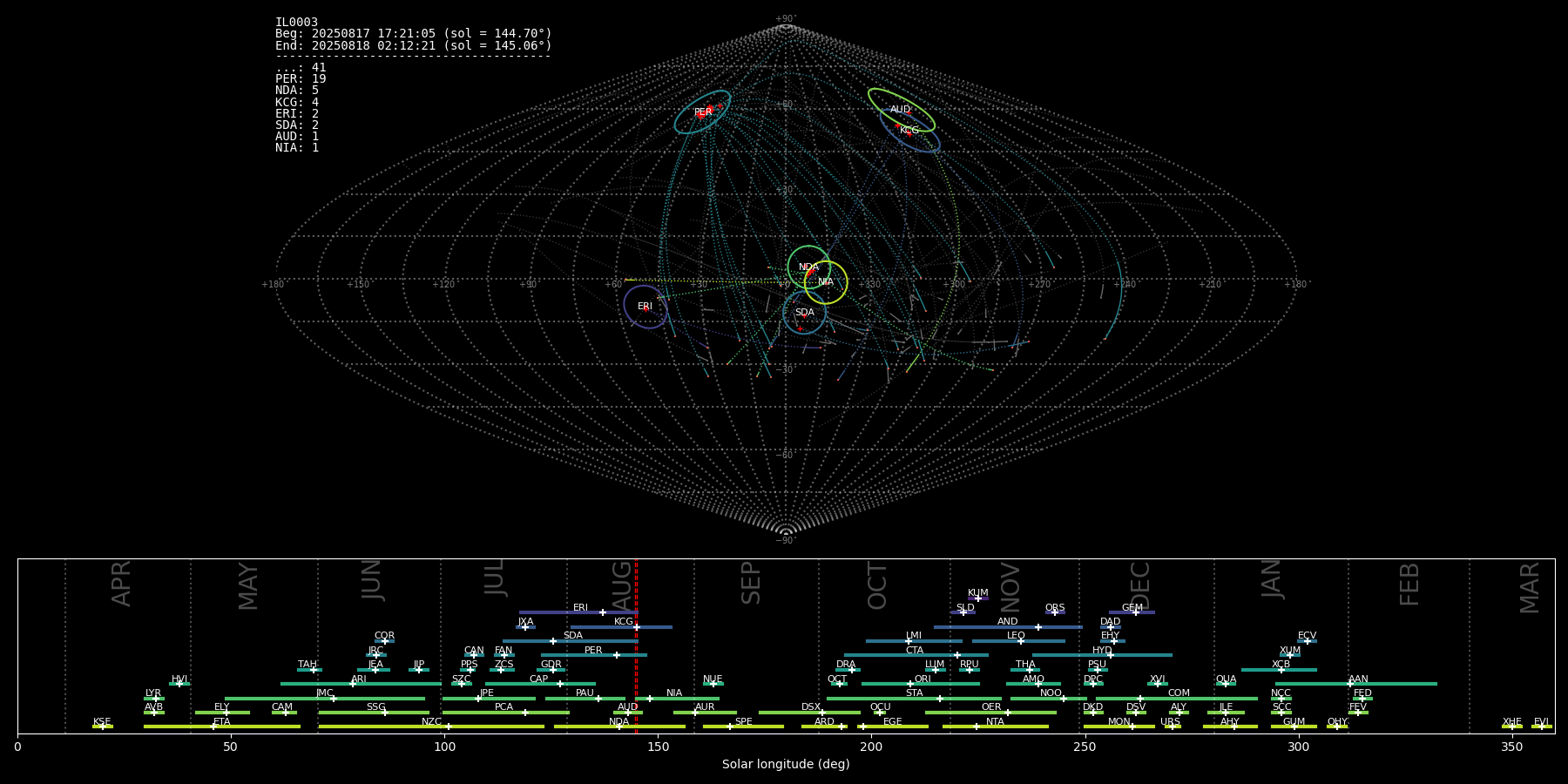Click the 150 tick label on the longitude axis
1568x784 pixels.
[x=658, y=747]
